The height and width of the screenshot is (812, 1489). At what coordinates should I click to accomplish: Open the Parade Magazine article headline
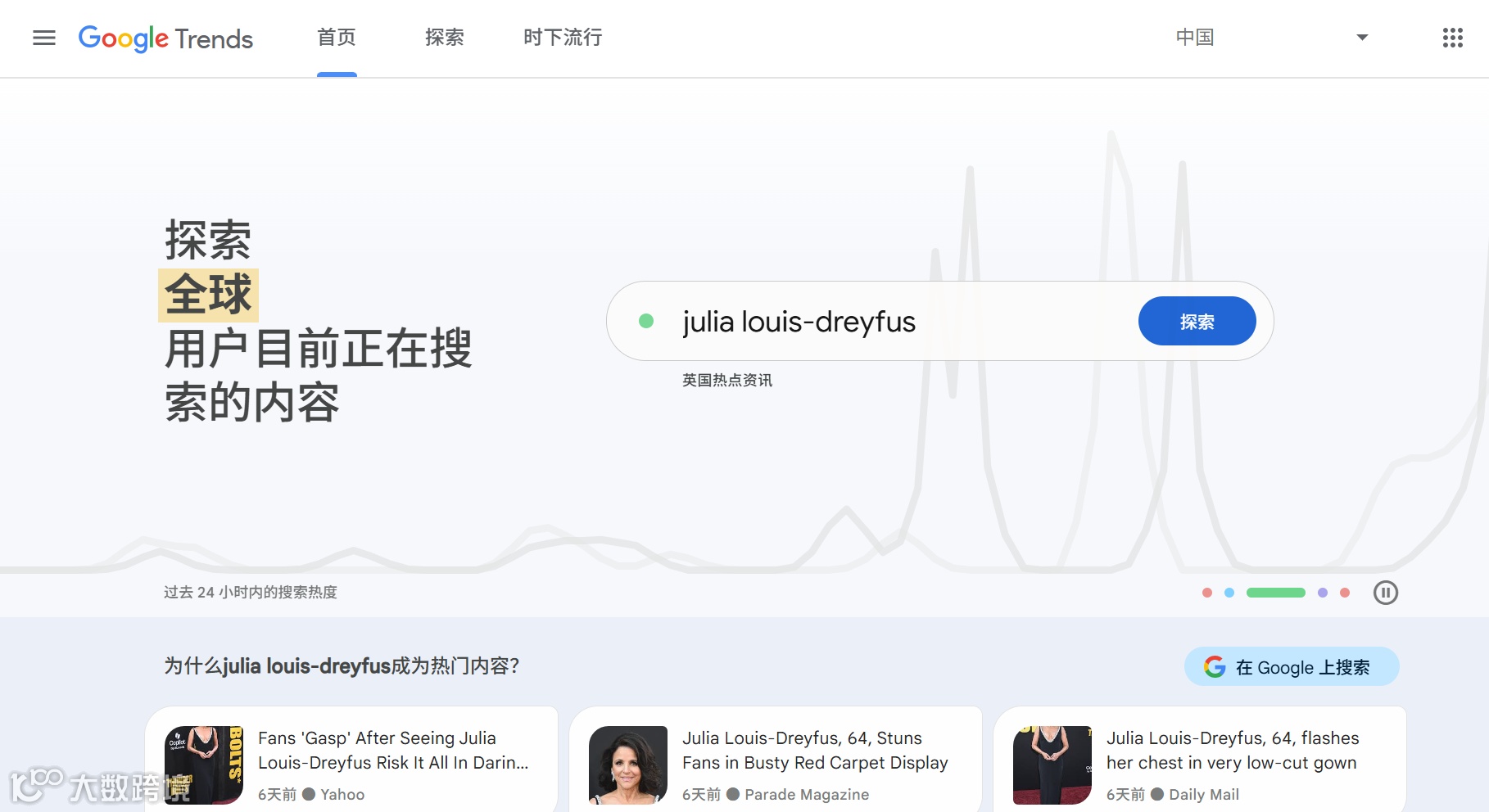coord(815,751)
